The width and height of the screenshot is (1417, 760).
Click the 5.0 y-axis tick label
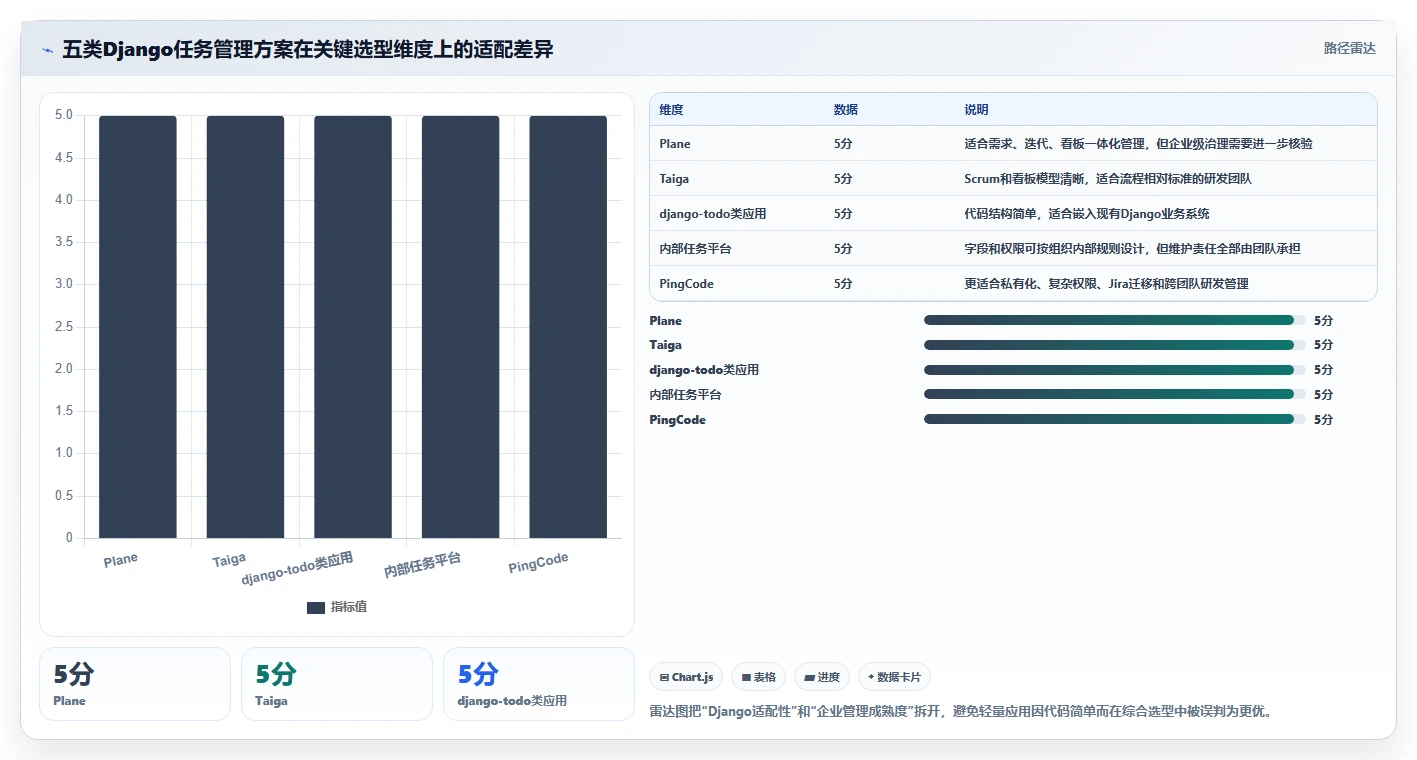[63, 115]
